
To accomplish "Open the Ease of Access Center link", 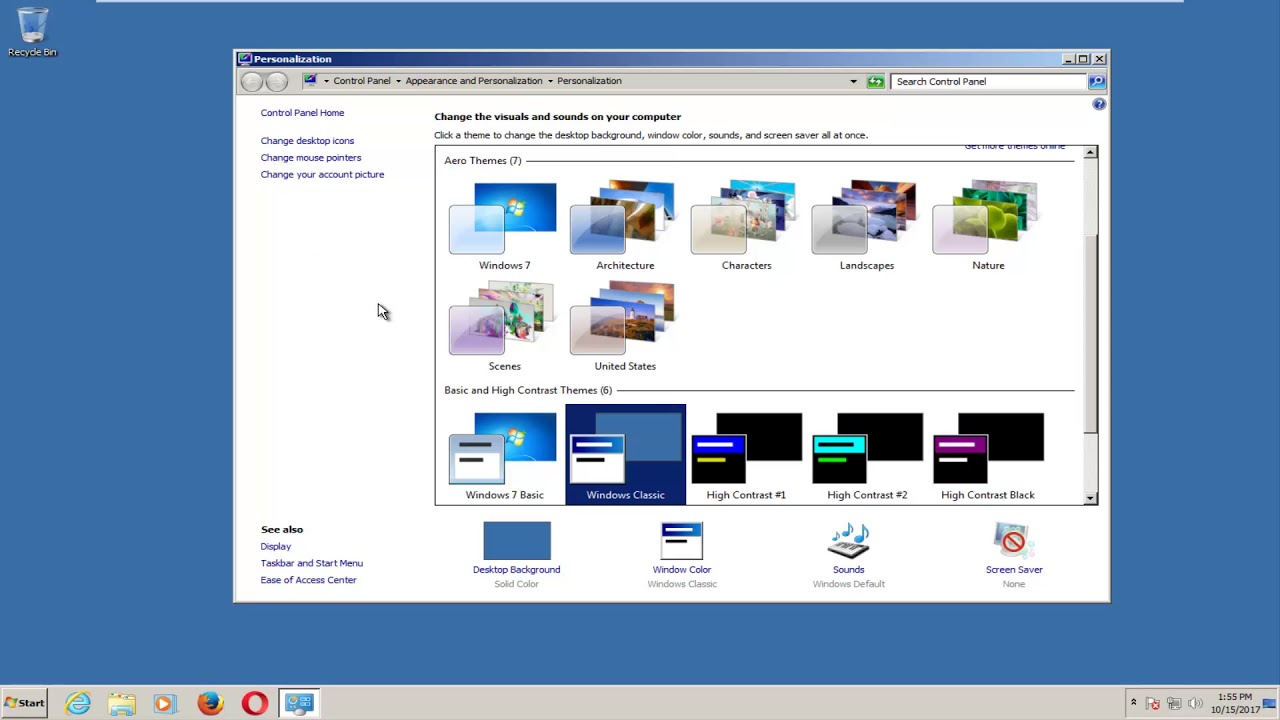I will pos(308,580).
